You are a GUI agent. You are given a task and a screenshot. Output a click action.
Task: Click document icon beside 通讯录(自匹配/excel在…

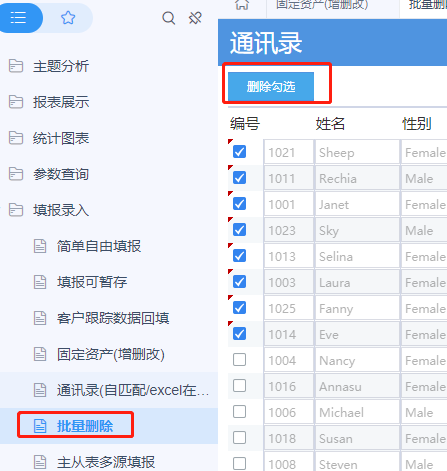(40, 390)
